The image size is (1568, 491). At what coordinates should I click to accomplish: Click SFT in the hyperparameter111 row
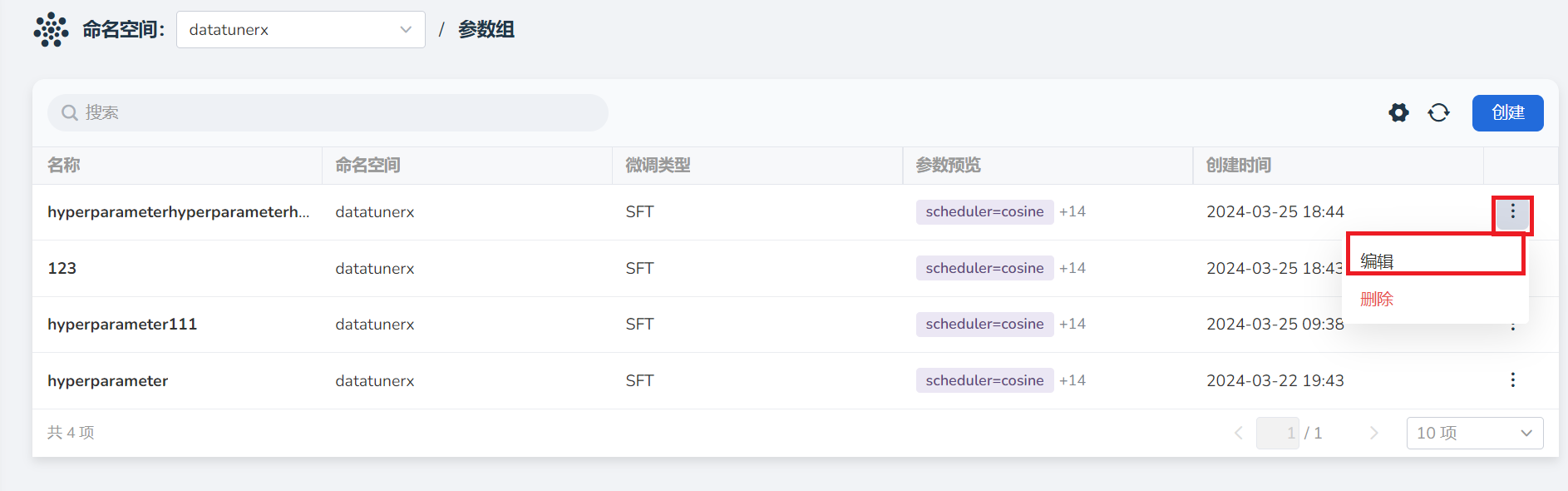click(x=640, y=324)
